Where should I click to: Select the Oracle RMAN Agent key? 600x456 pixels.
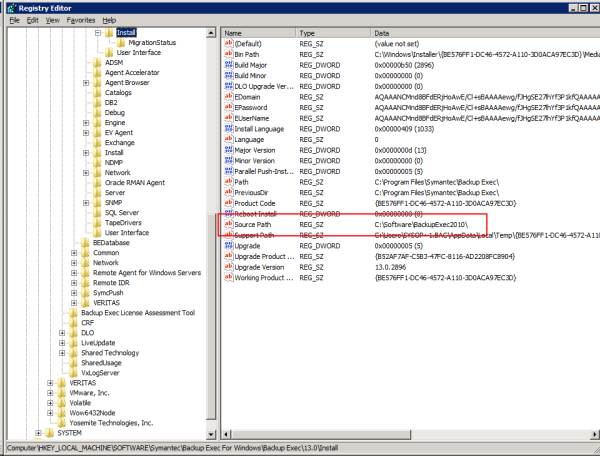pyautogui.click(x=135, y=182)
